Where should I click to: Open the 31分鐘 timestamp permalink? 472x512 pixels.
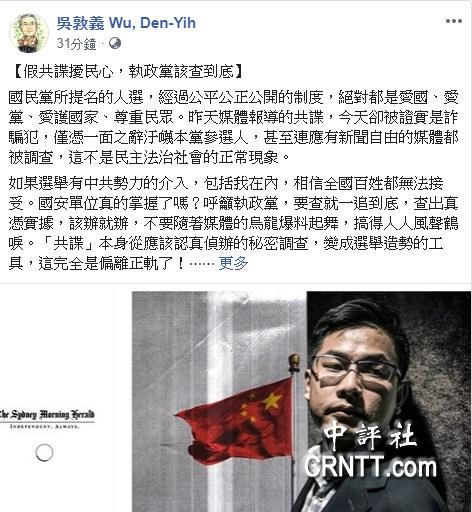click(x=76, y=44)
